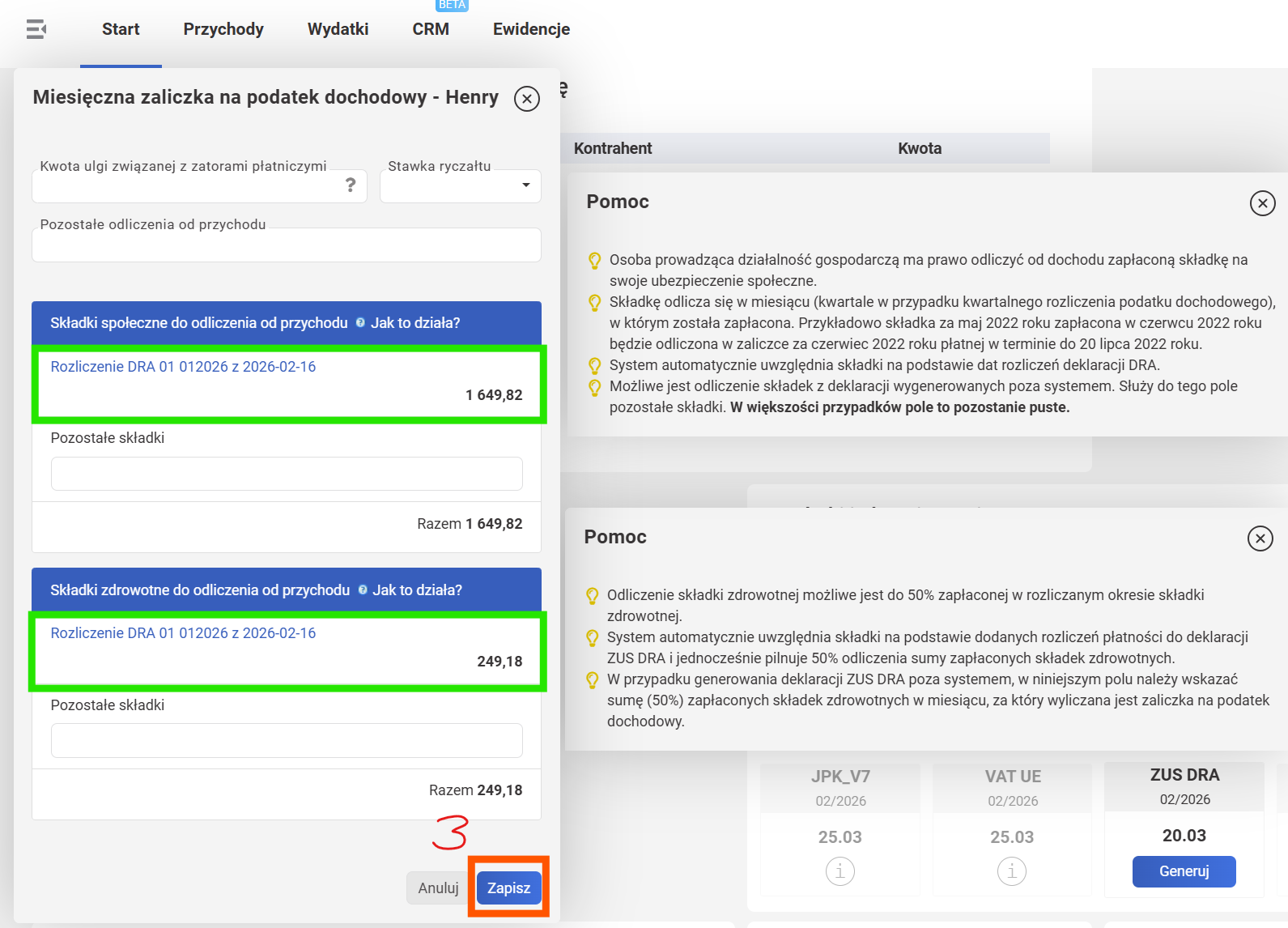The image size is (1288, 928).
Task: Open the Ewidencje menu
Action: click(x=531, y=30)
